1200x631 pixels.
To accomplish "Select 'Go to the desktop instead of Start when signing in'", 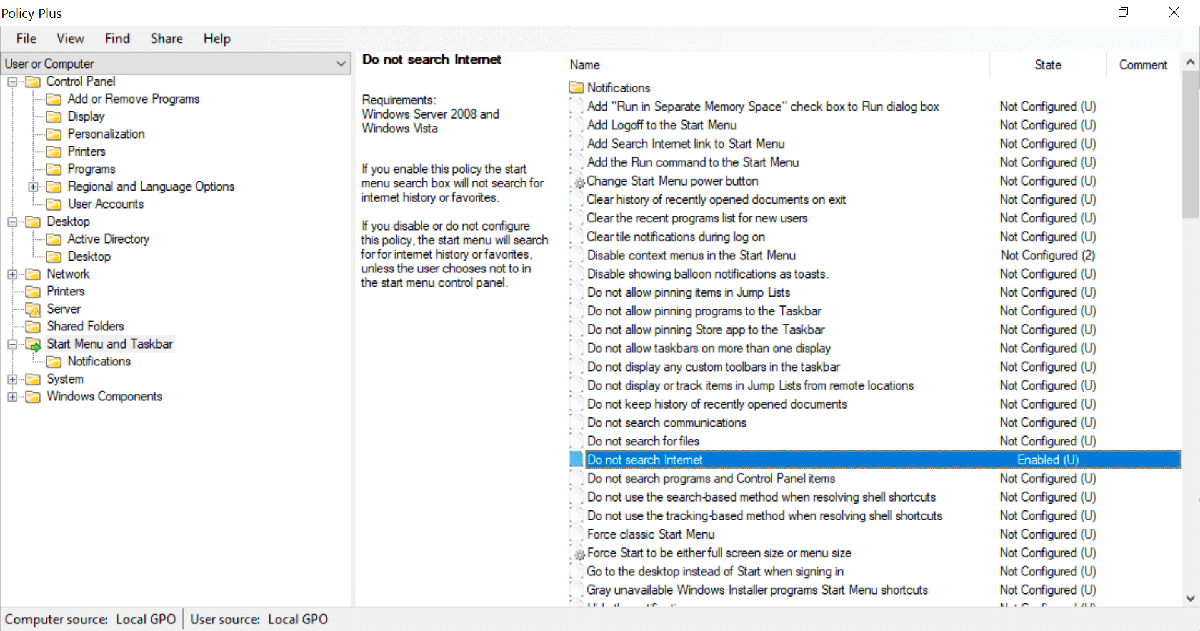I will point(715,572).
